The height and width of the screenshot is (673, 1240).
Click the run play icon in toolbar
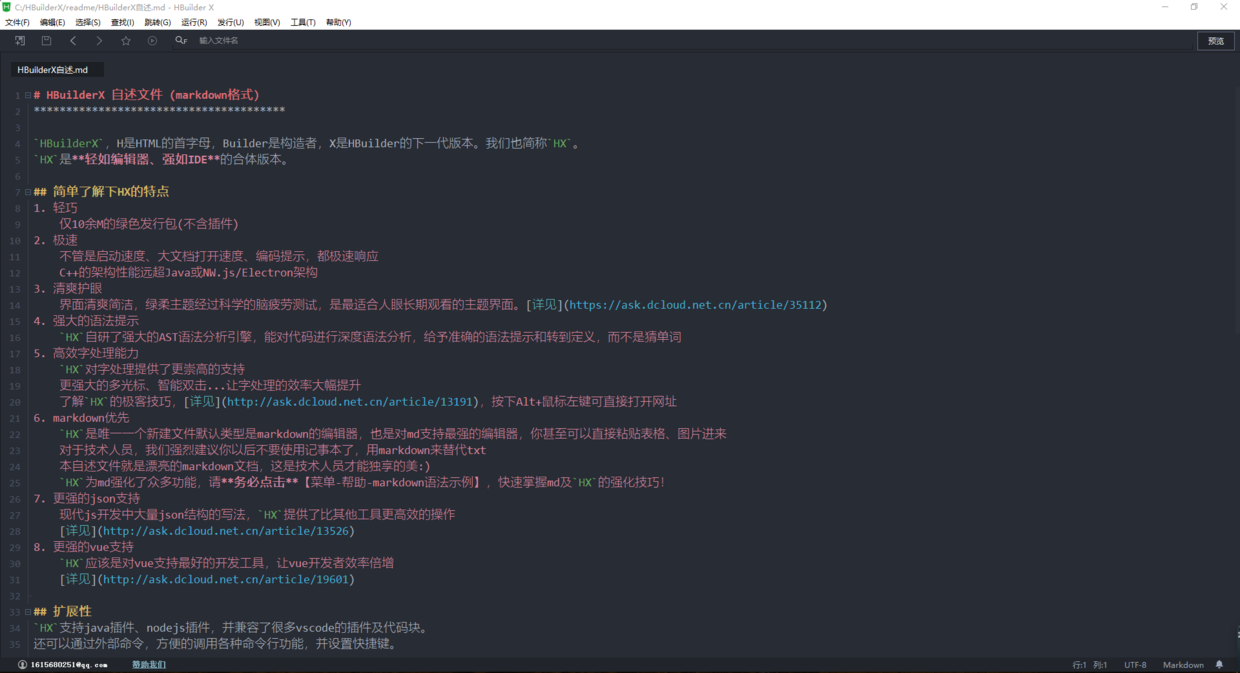coord(152,41)
